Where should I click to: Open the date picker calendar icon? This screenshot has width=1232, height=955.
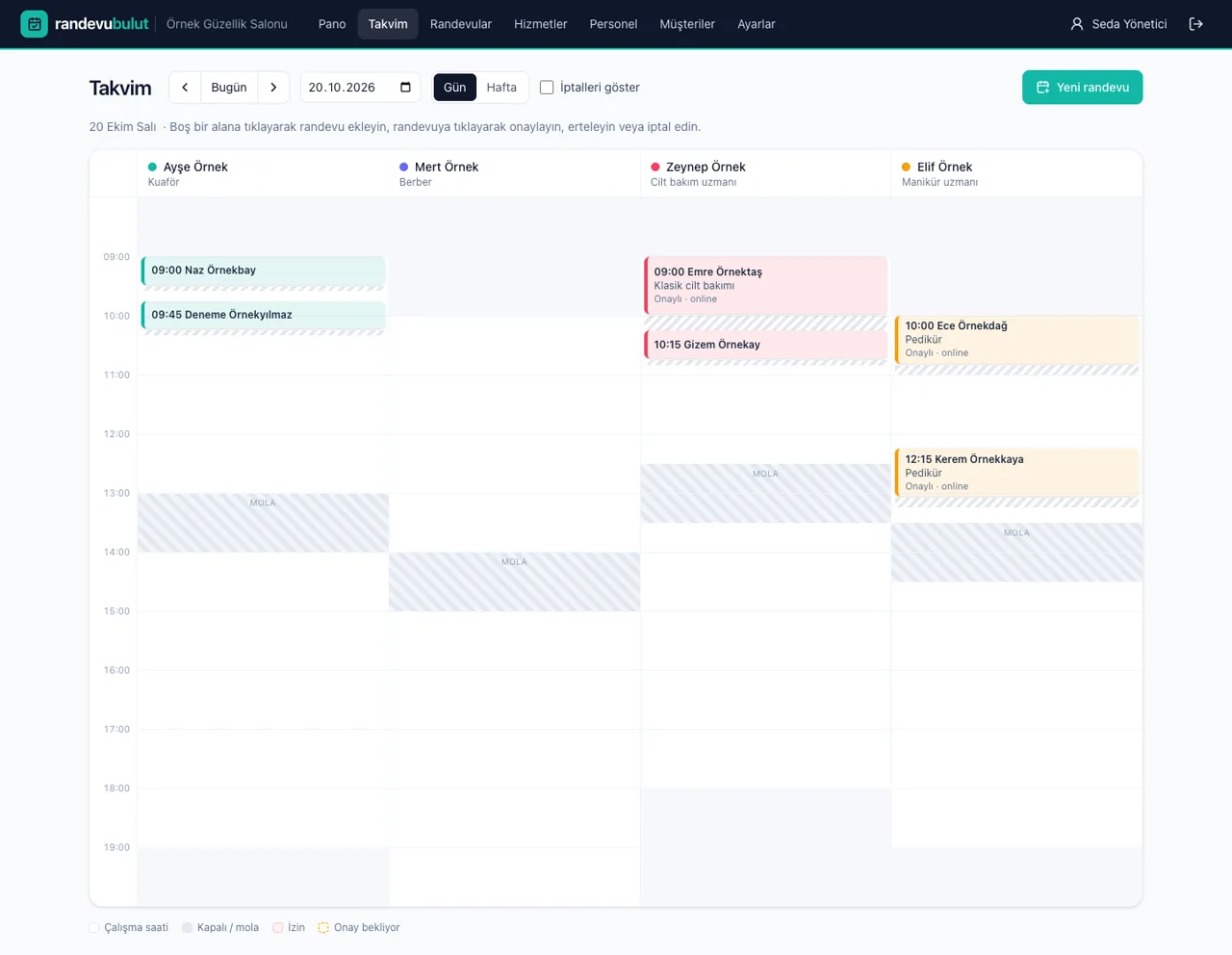(x=405, y=88)
